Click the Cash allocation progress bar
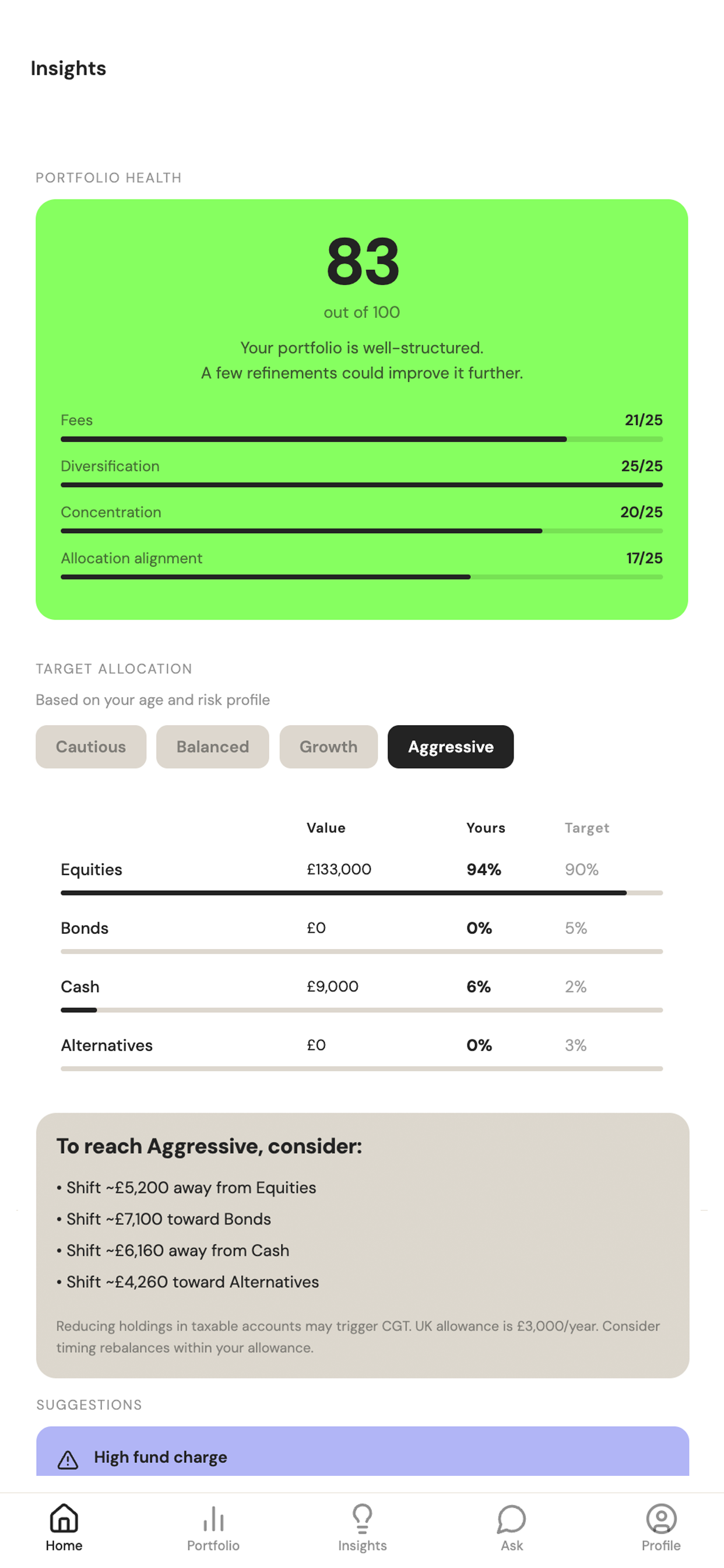Image resolution: width=724 pixels, height=1568 pixels. pos(361,1010)
